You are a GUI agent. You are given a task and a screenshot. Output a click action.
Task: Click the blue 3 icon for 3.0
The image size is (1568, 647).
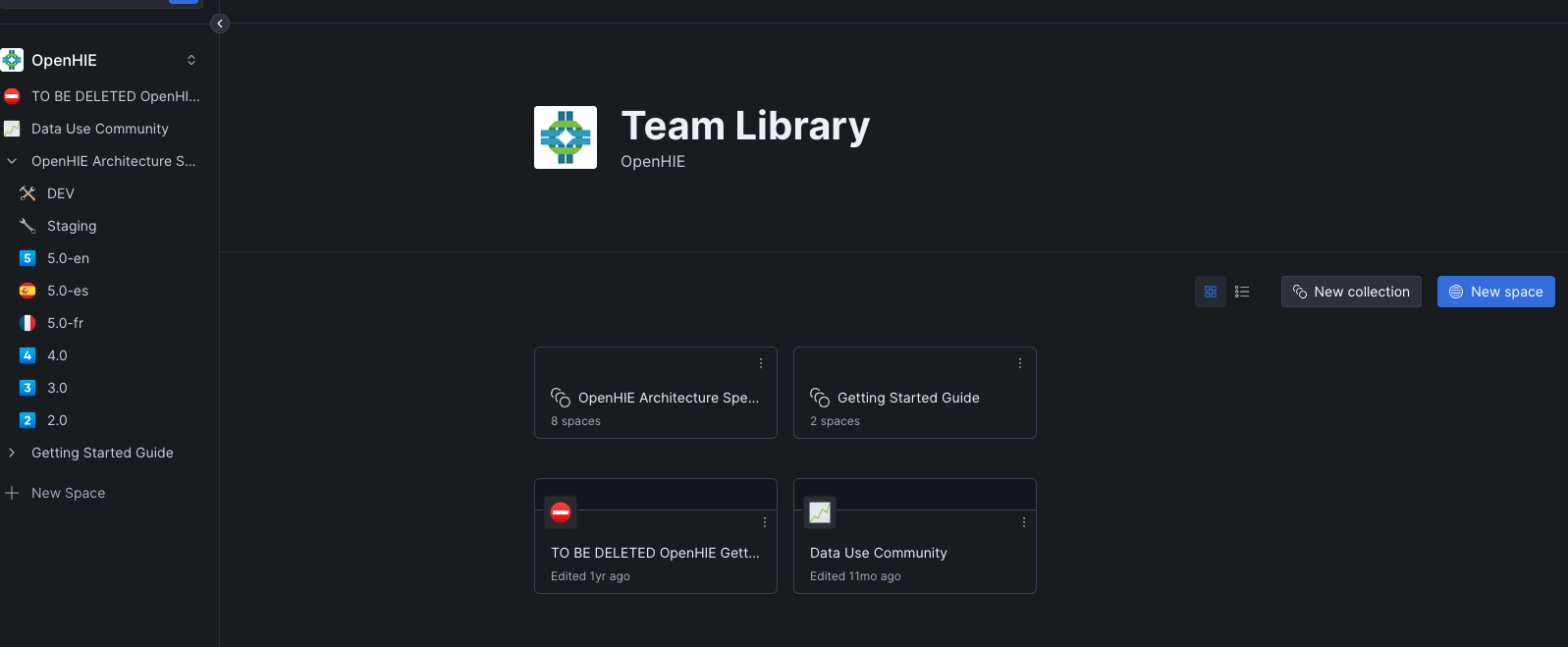(27, 388)
